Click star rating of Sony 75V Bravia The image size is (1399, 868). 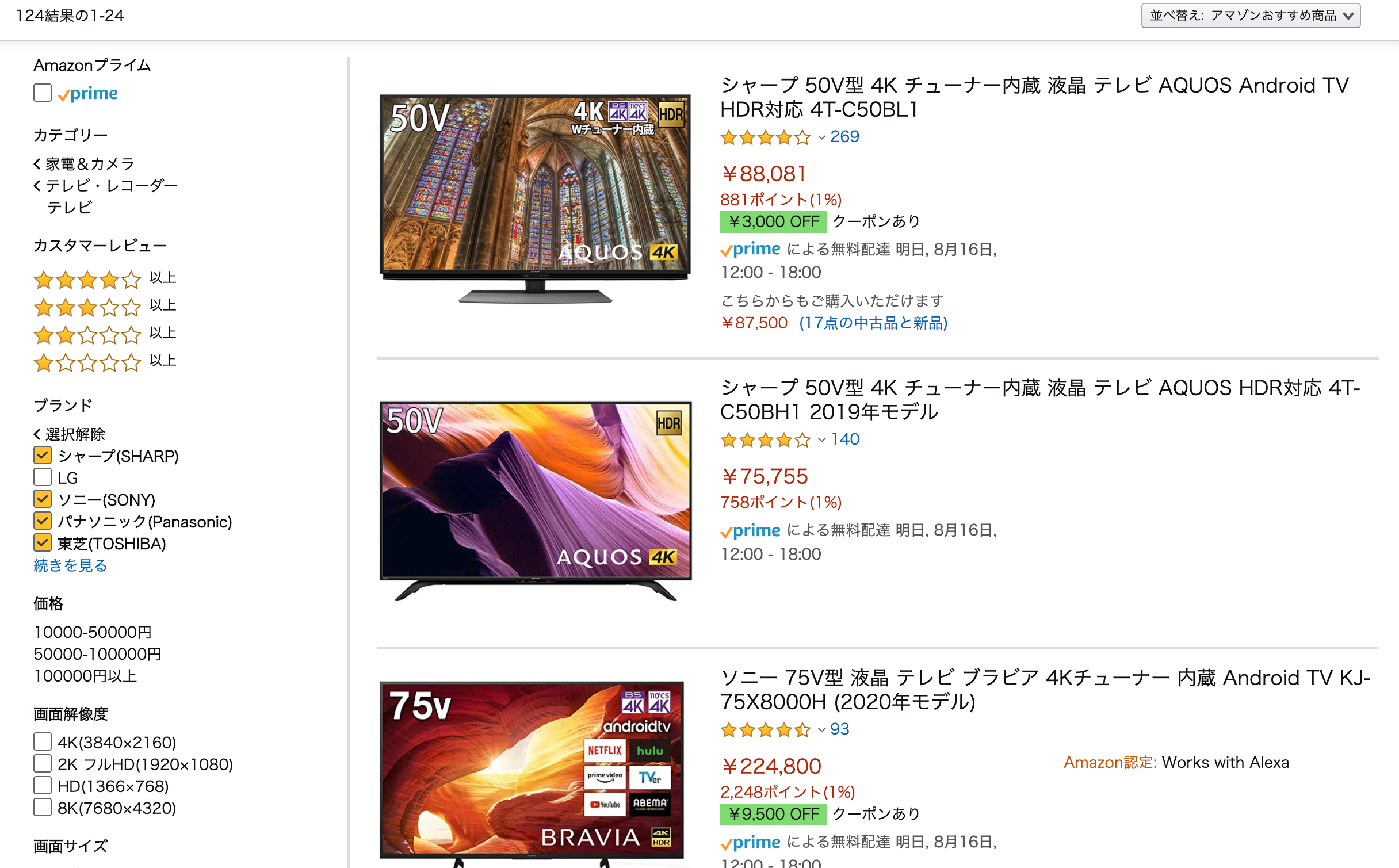point(765,730)
